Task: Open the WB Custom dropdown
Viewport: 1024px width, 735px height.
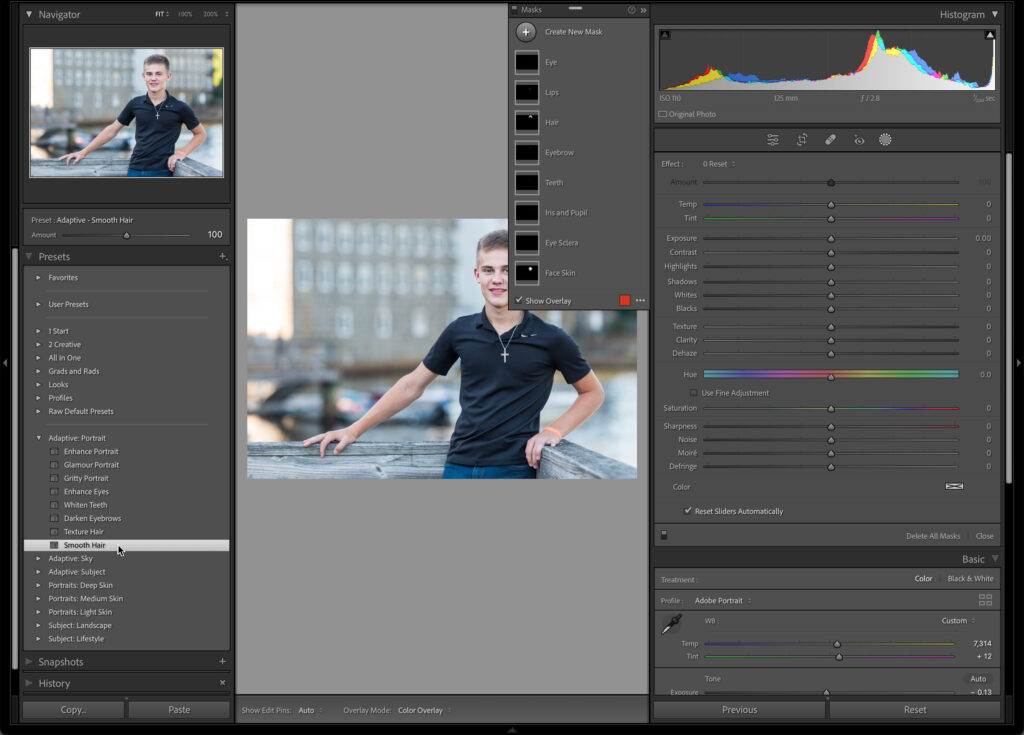Action: 956,621
